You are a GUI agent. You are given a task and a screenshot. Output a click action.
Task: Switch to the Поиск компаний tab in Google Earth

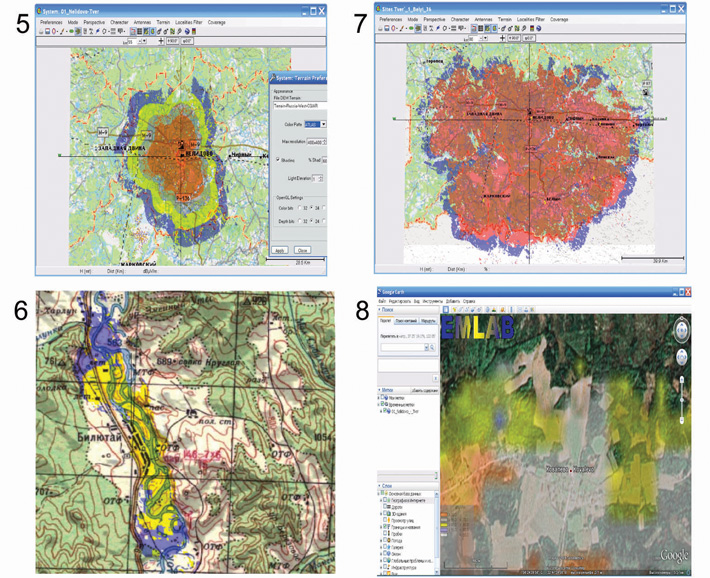click(406, 321)
